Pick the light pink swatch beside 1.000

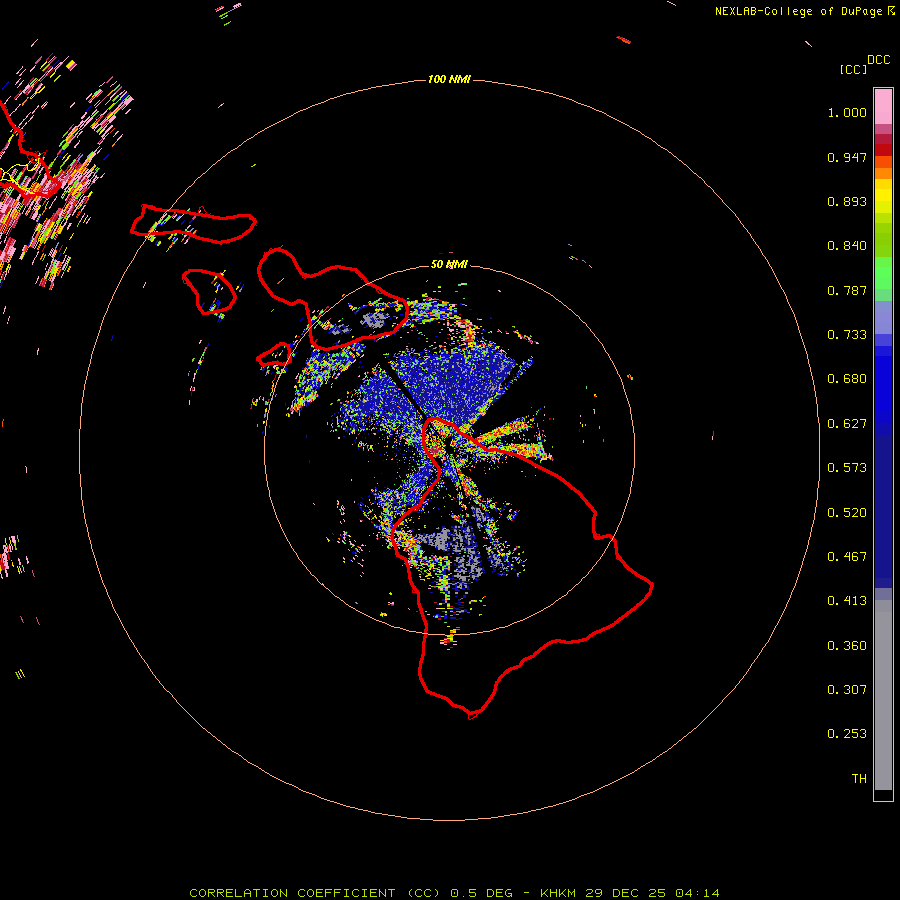883,107
